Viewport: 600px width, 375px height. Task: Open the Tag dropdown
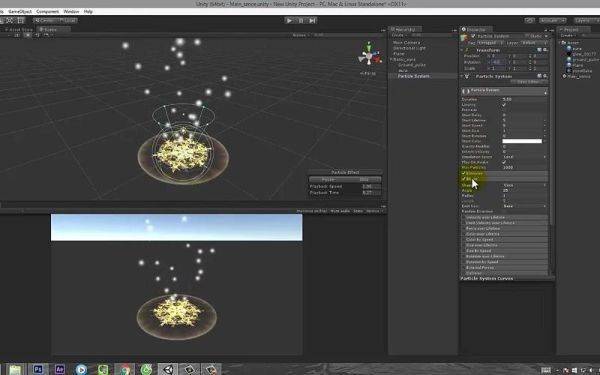coord(490,43)
